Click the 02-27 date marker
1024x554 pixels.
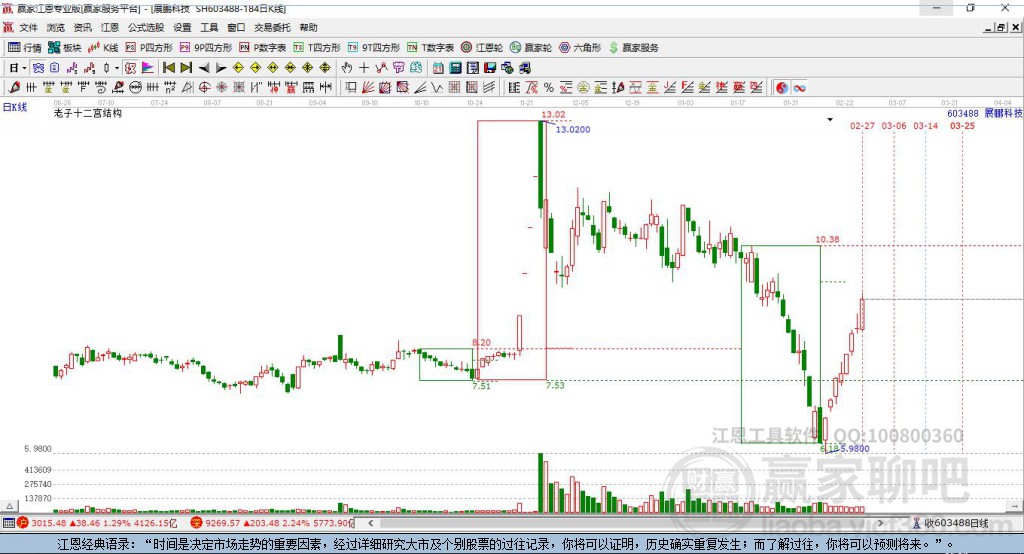[x=862, y=125]
